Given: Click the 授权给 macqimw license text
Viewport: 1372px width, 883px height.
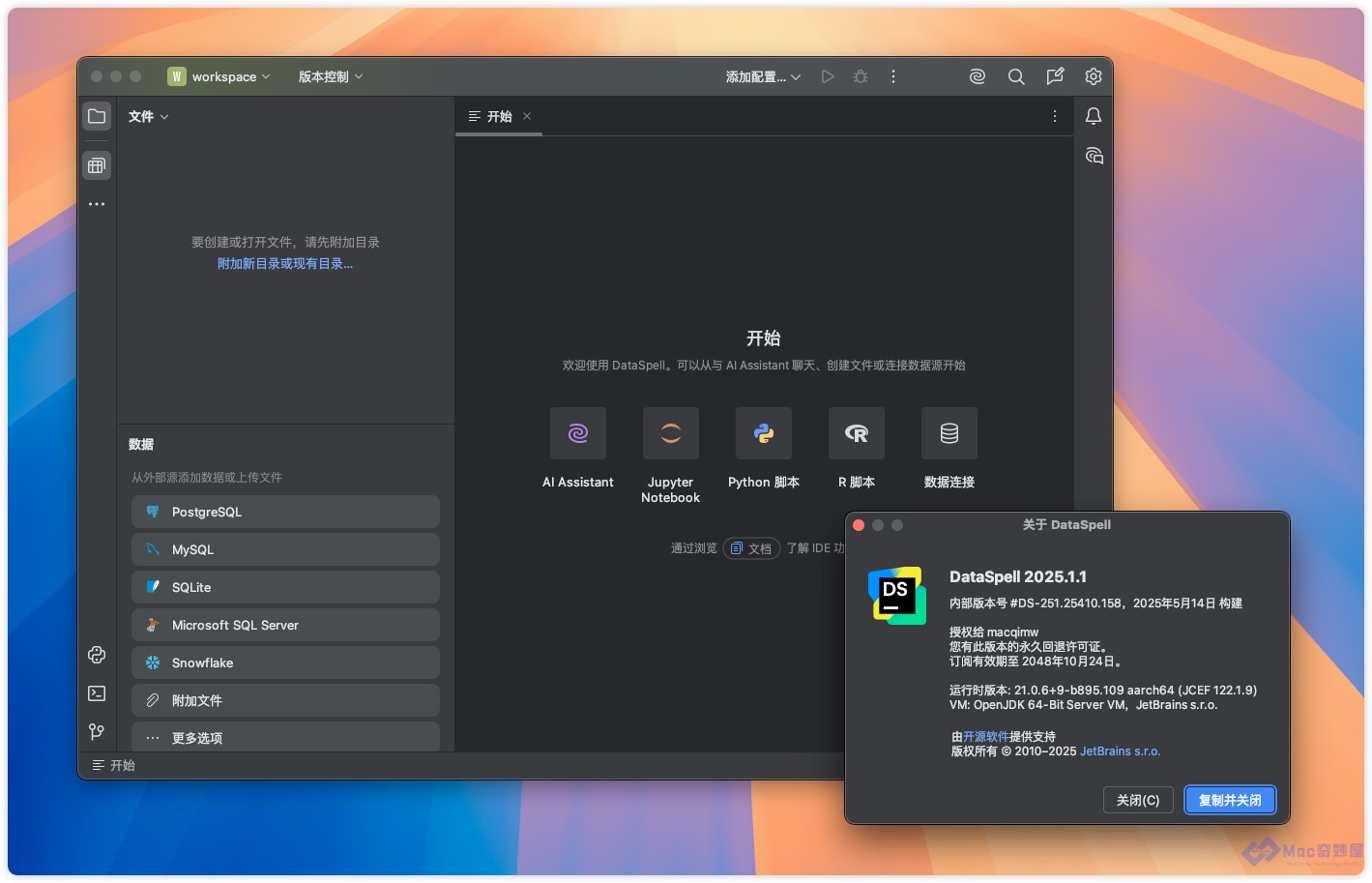Looking at the screenshot, I should pos(994,633).
